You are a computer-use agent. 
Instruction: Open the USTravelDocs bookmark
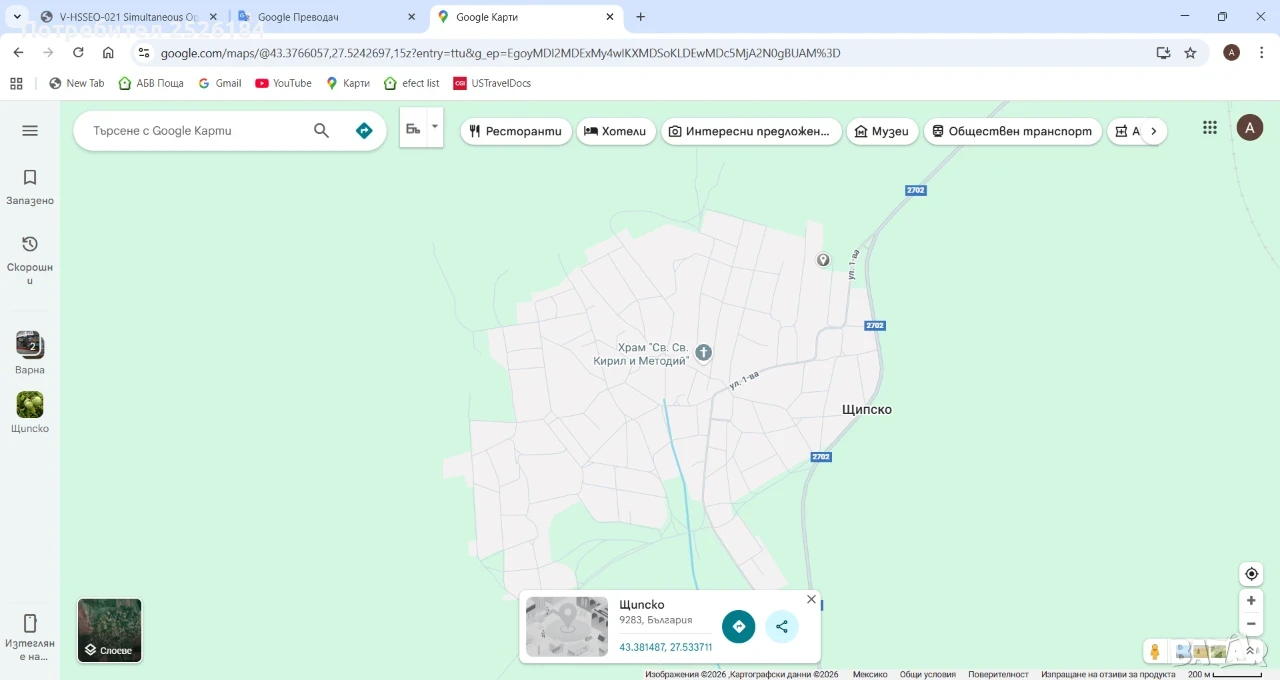tap(492, 83)
